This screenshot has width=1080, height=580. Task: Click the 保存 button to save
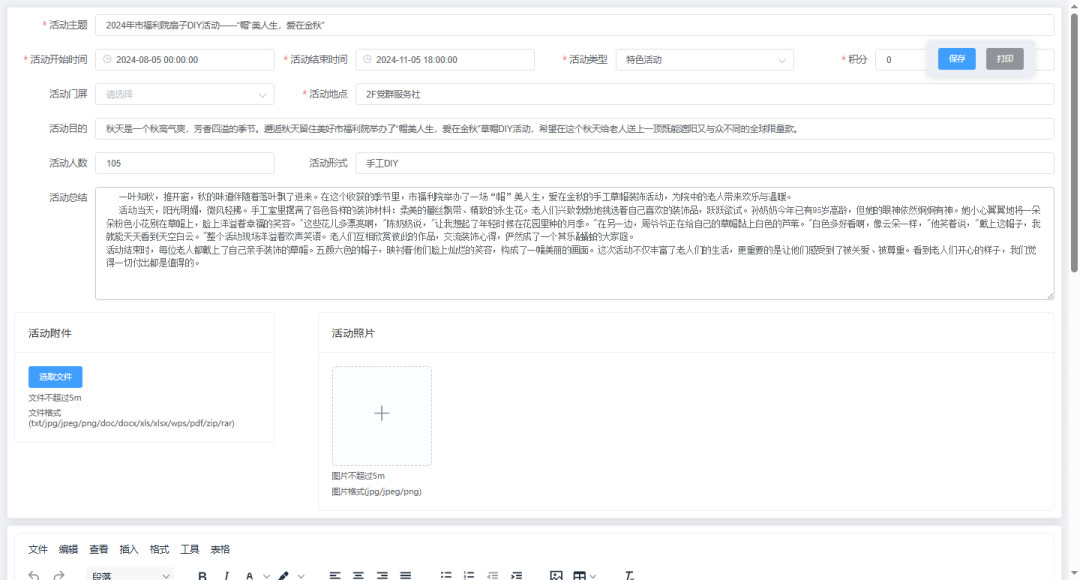click(956, 60)
